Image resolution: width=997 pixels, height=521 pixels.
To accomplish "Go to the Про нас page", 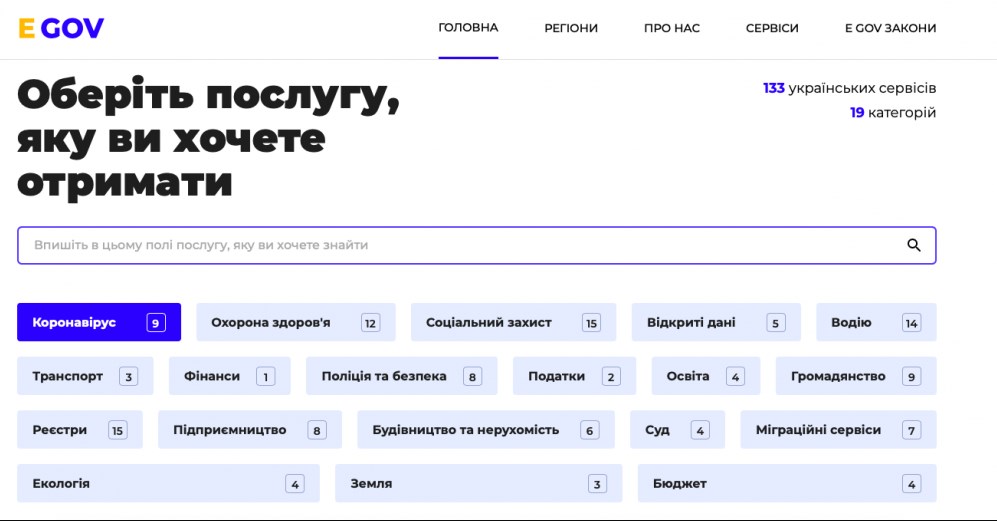I will pyautogui.click(x=672, y=28).
